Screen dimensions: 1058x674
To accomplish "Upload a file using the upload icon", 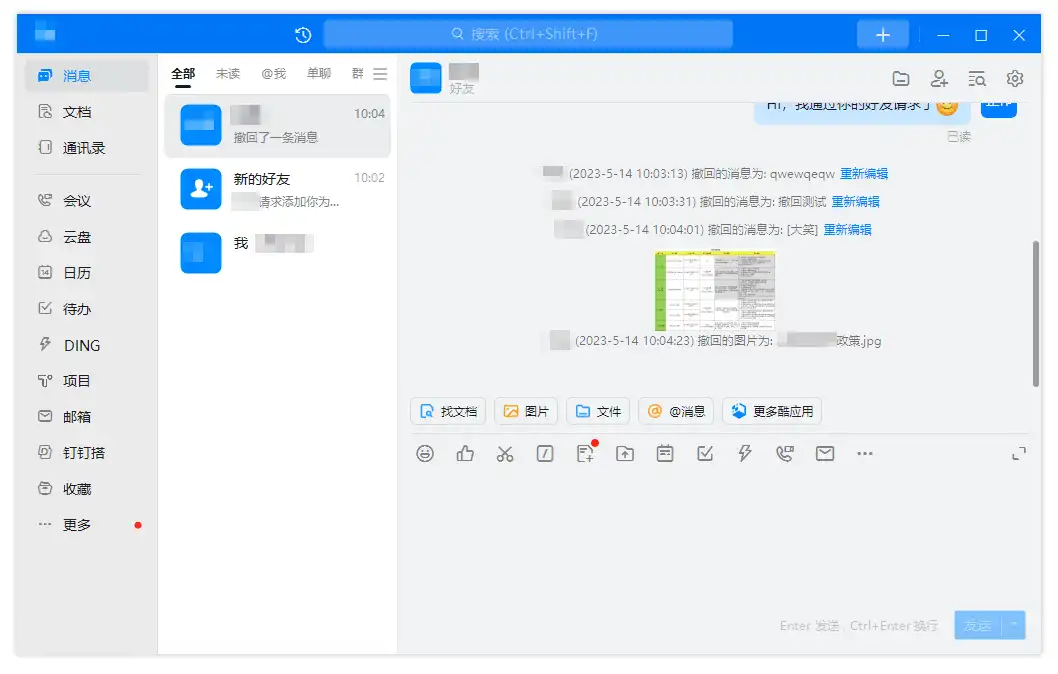I will (625, 453).
